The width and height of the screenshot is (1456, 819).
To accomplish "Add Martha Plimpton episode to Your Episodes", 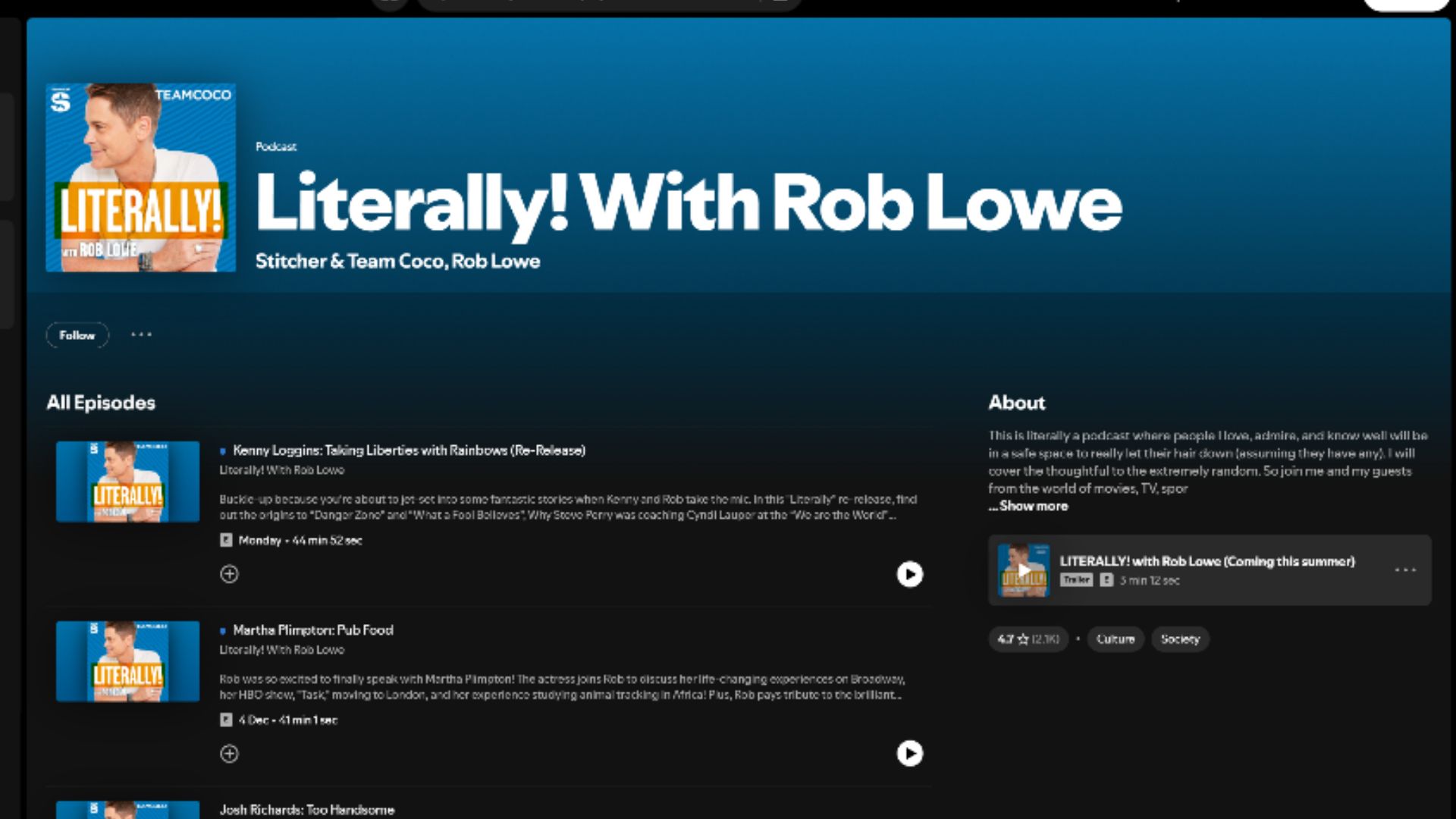I will 229,754.
